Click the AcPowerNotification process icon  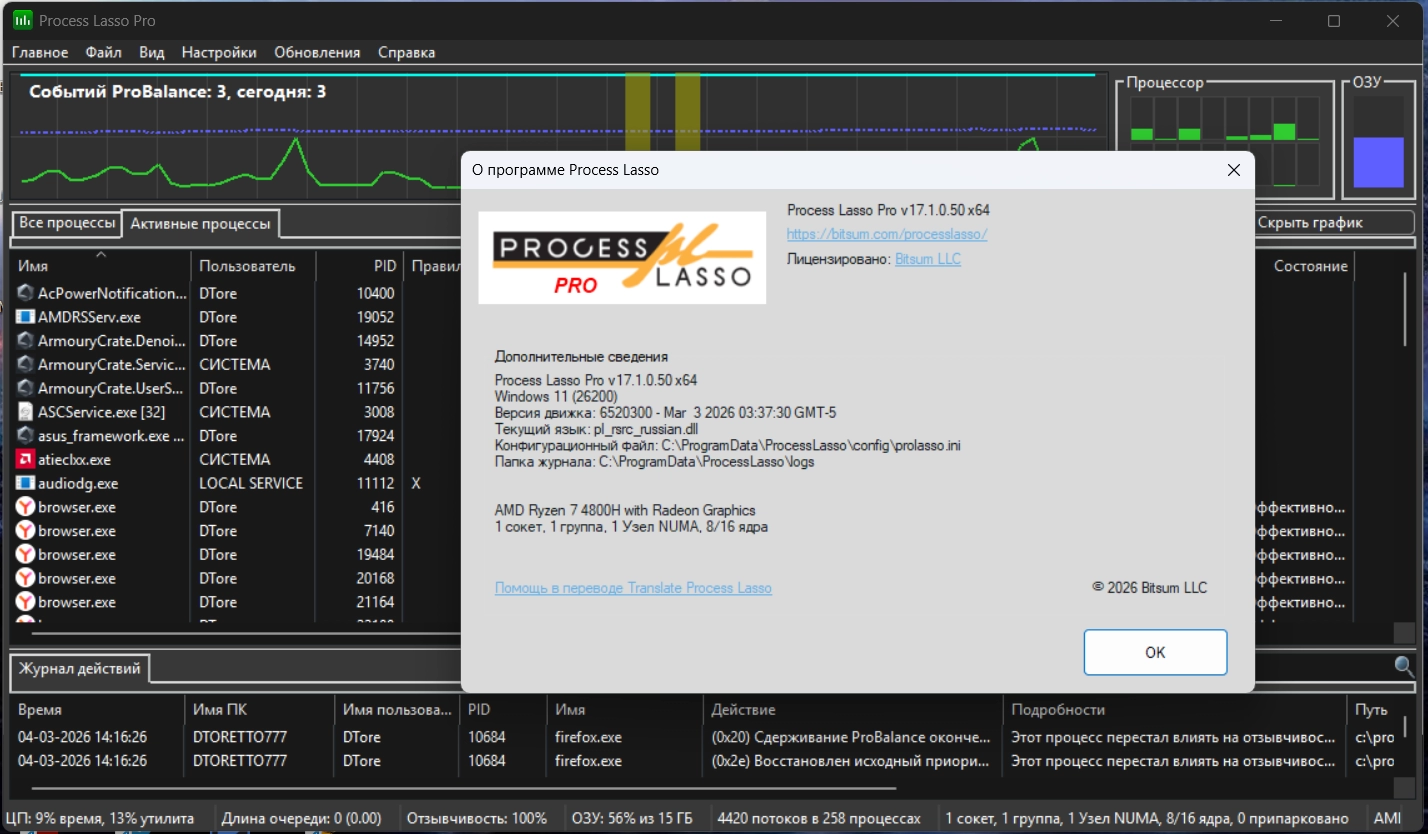26,293
